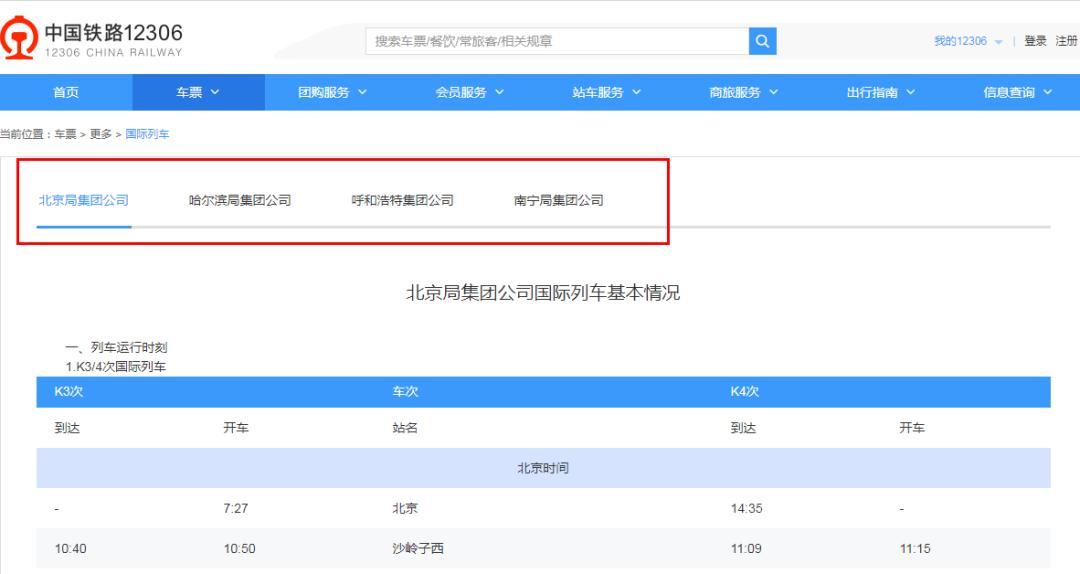The height and width of the screenshot is (574, 1080).
Task: Expand the 车票 menu
Action: click(x=198, y=92)
